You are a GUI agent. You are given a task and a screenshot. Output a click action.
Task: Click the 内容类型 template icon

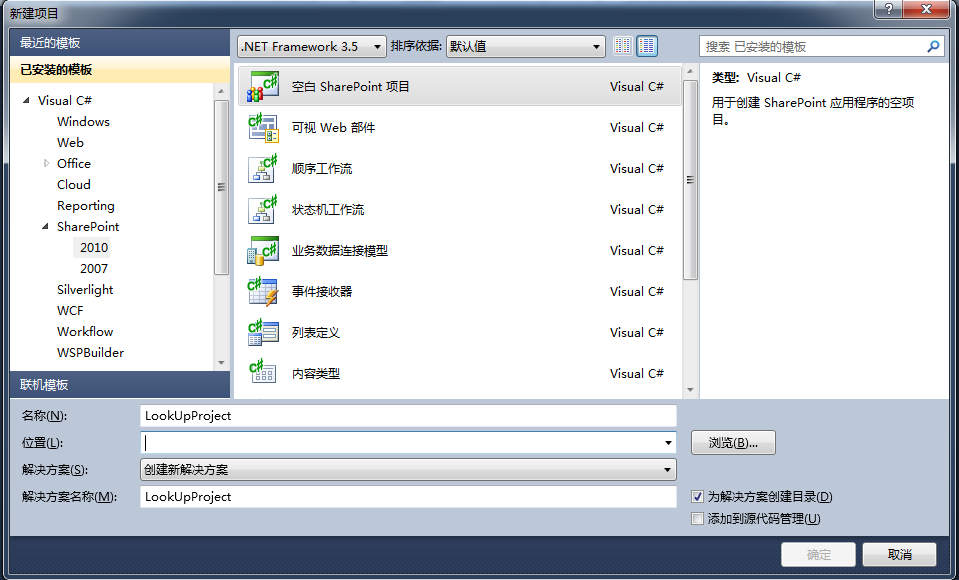click(x=263, y=372)
